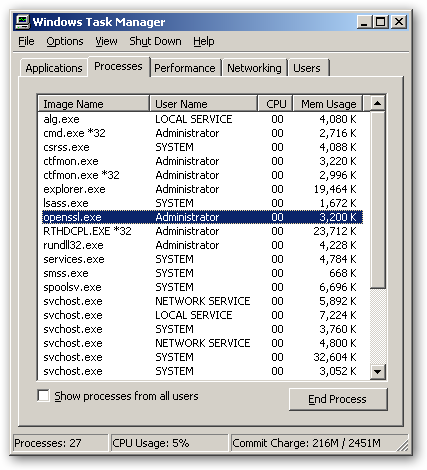Click the Task Manager title bar icon
The width and height of the screenshot is (427, 470).
(22, 22)
